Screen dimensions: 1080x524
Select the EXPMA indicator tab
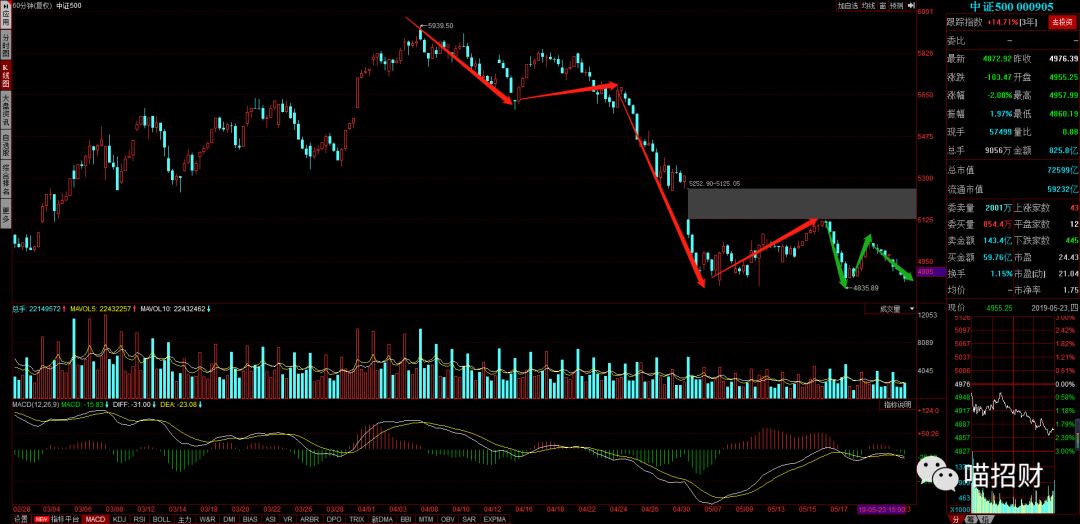click(x=494, y=518)
